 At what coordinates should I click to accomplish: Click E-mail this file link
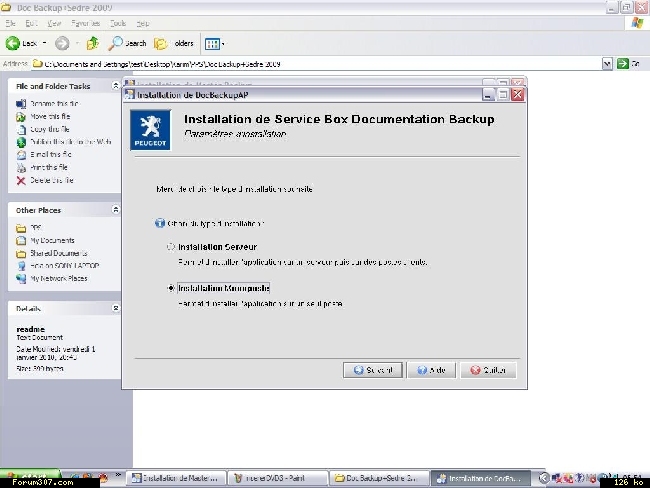[x=51, y=155]
